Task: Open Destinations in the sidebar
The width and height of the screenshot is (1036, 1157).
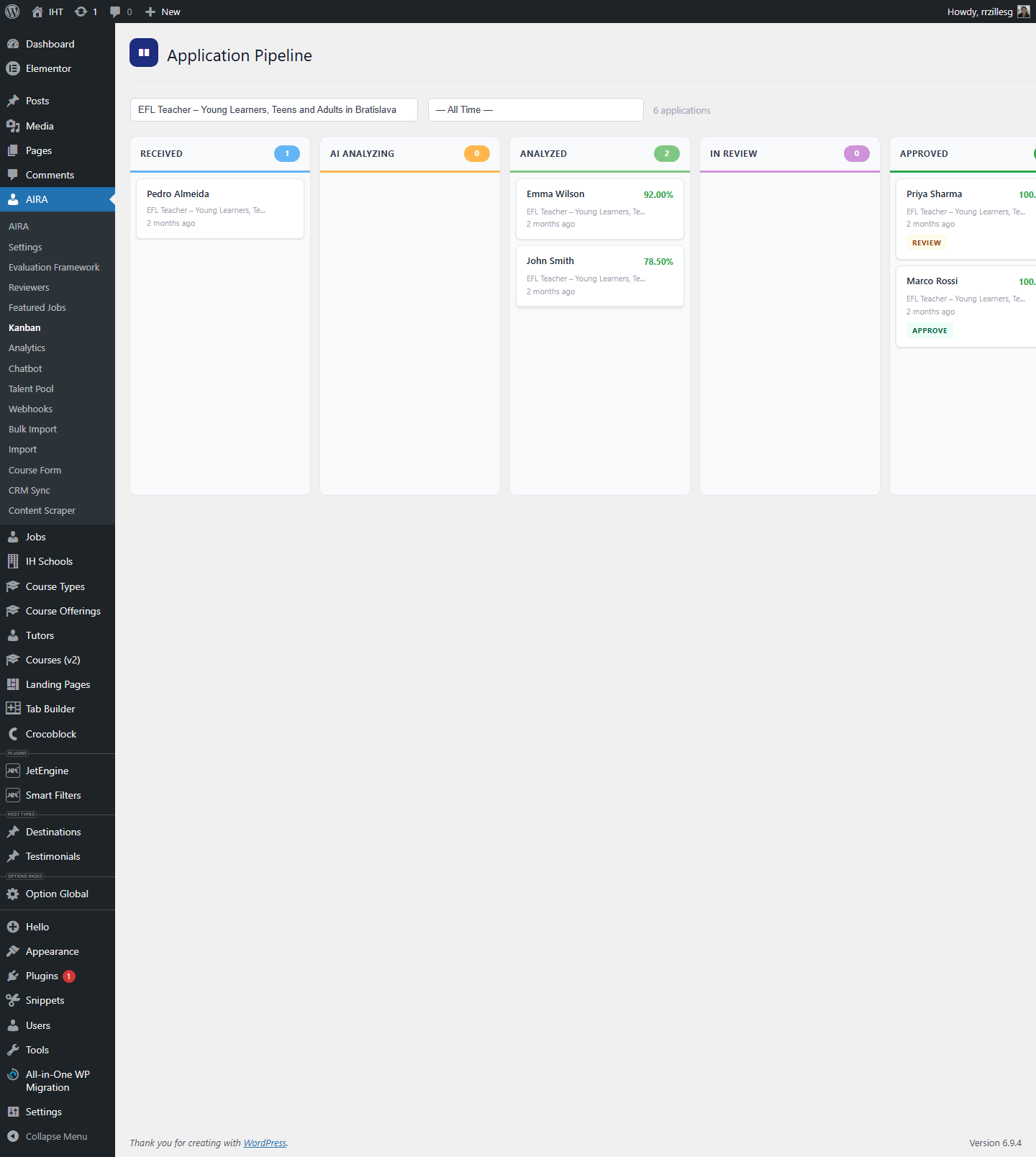Action: pos(53,832)
